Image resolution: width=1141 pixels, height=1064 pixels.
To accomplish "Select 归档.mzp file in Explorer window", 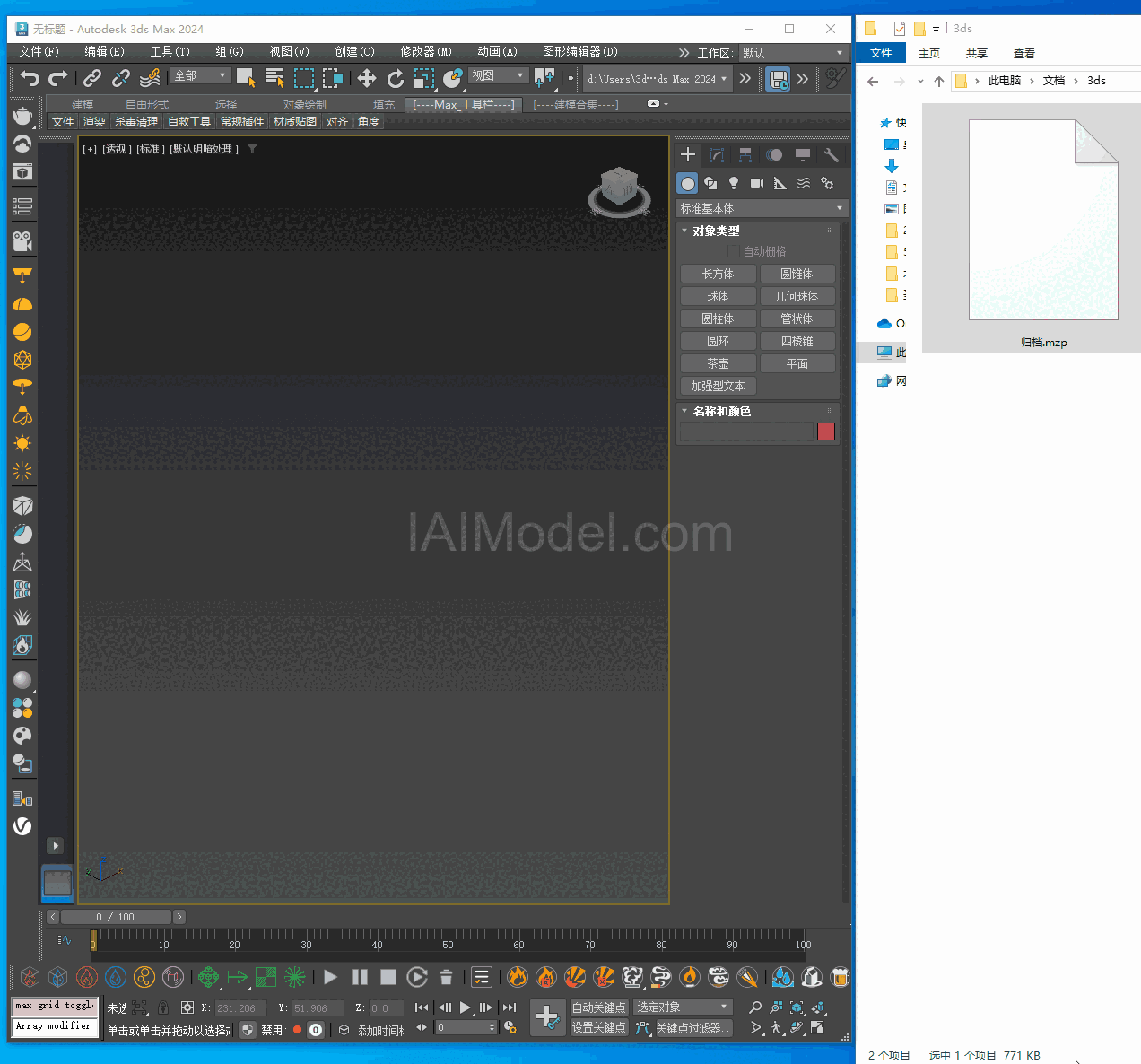I will coord(1043,228).
